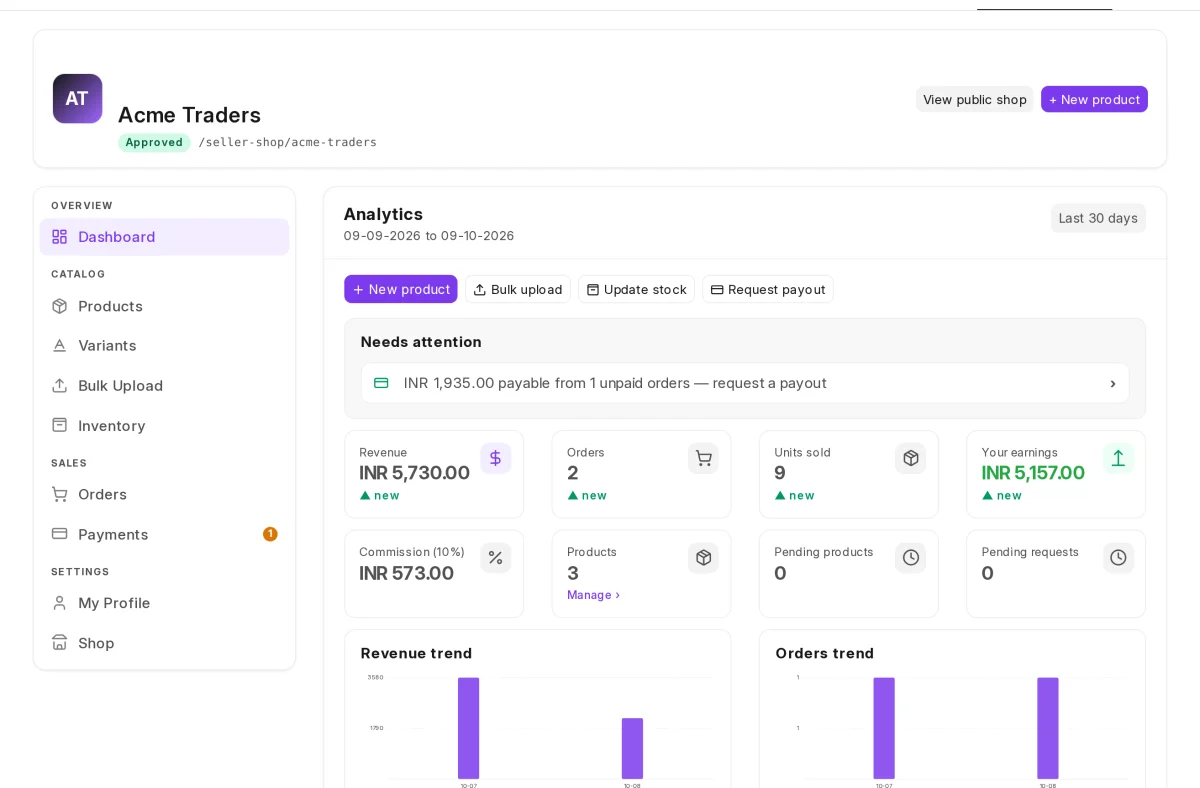This screenshot has width=1200, height=788.
Task: Click the Units sold box icon
Action: 910,458
